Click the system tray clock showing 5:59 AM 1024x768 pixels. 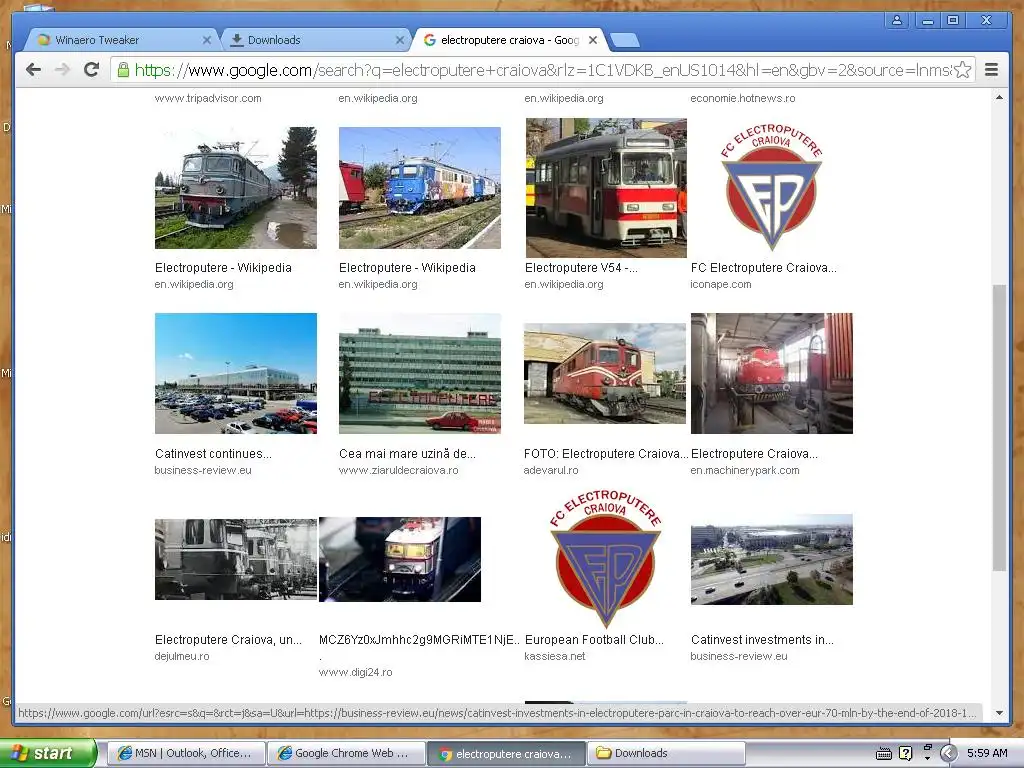click(x=989, y=754)
